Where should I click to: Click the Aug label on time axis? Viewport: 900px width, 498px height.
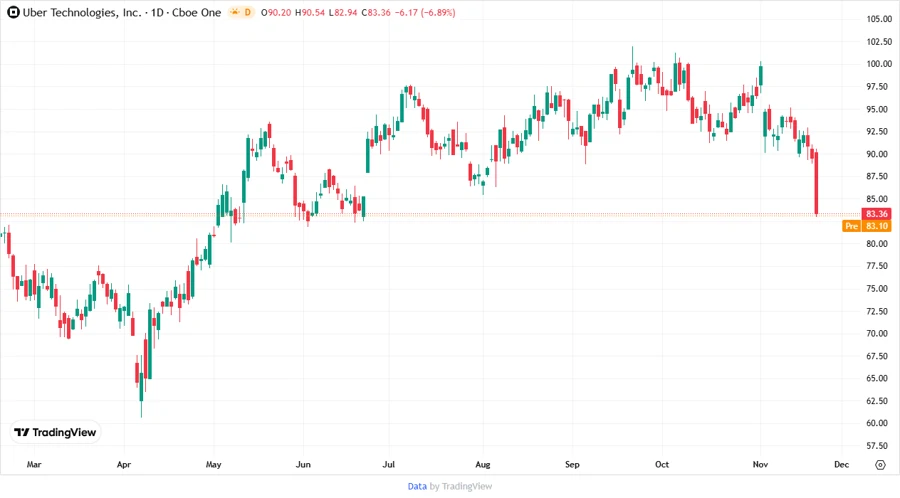coord(483,465)
